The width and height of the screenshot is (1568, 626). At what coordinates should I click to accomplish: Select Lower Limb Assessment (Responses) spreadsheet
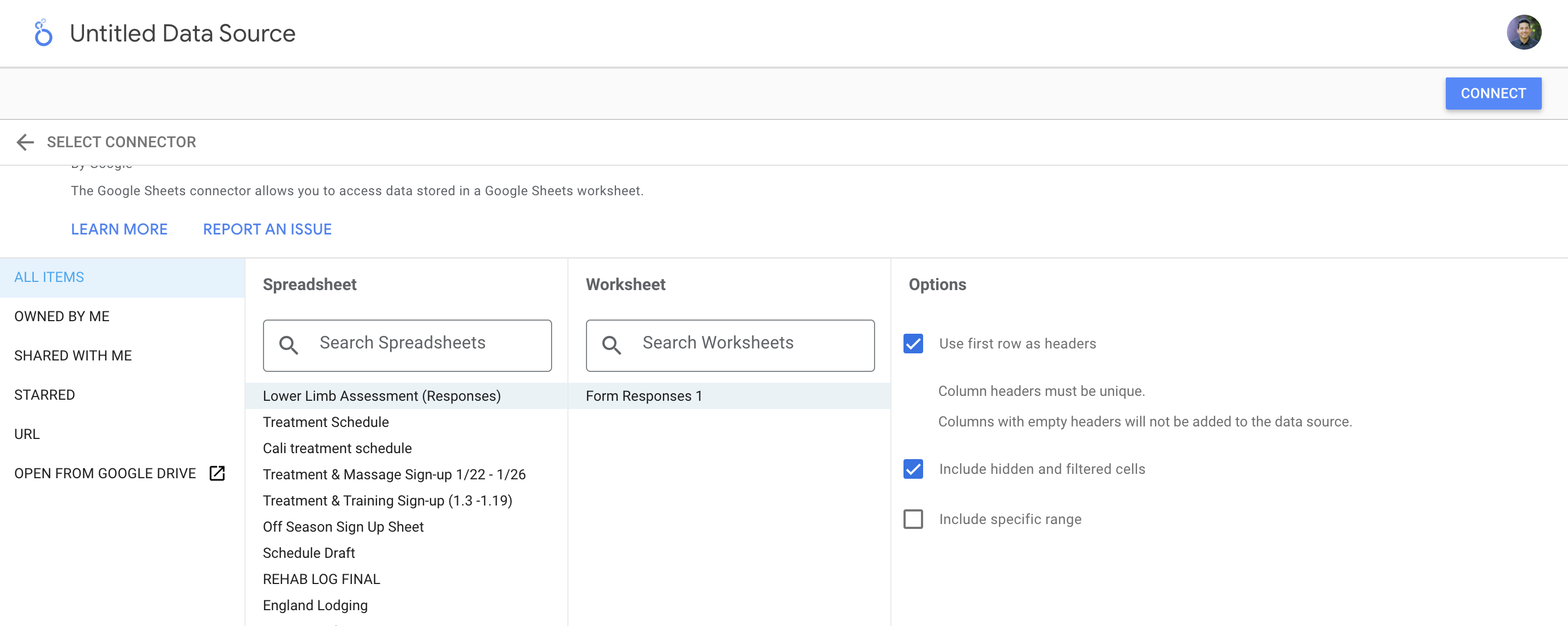(x=406, y=396)
